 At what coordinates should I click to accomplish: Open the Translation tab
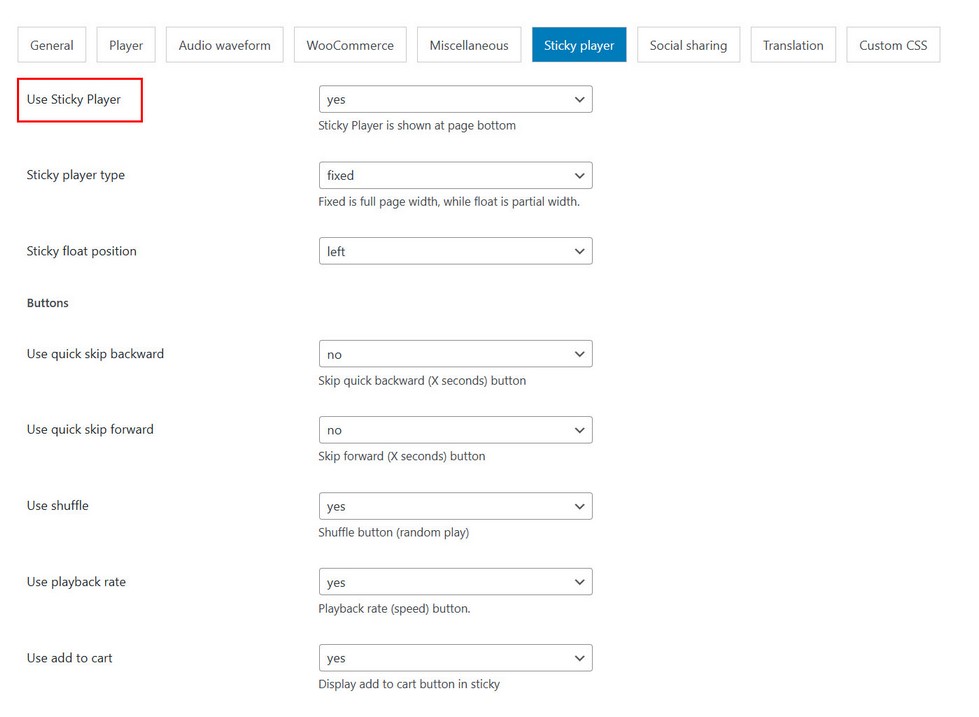793,45
